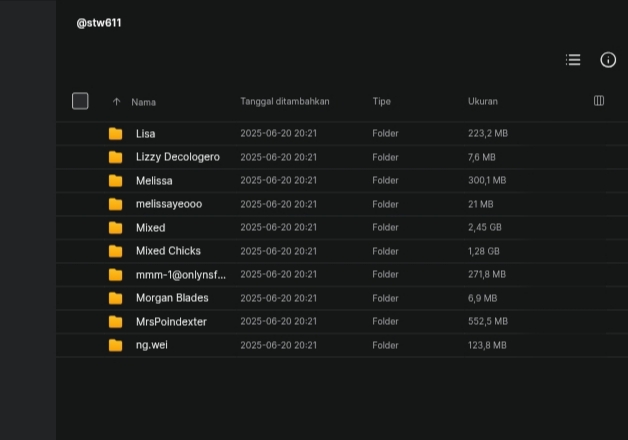628x440 pixels.
Task: Toggle the select-all checkbox
Action: 80,101
